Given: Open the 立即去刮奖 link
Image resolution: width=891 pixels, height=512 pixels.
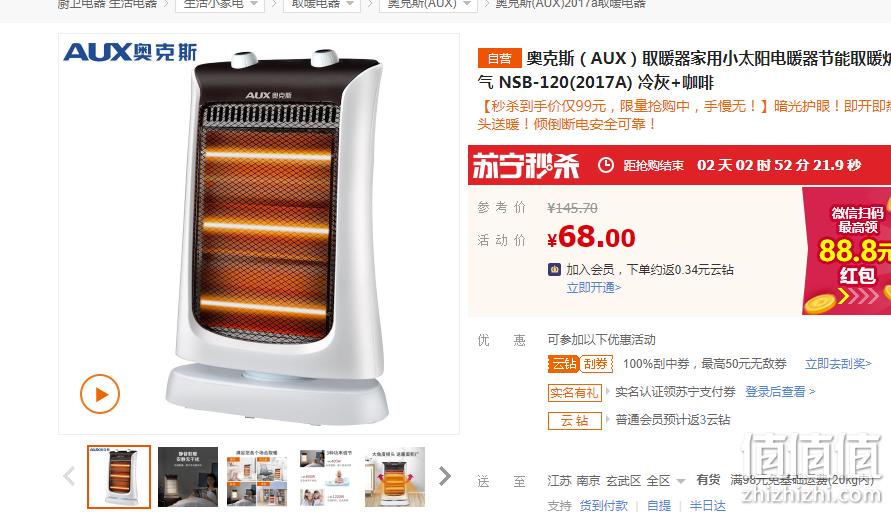Looking at the screenshot, I should pyautogui.click(x=838, y=364).
